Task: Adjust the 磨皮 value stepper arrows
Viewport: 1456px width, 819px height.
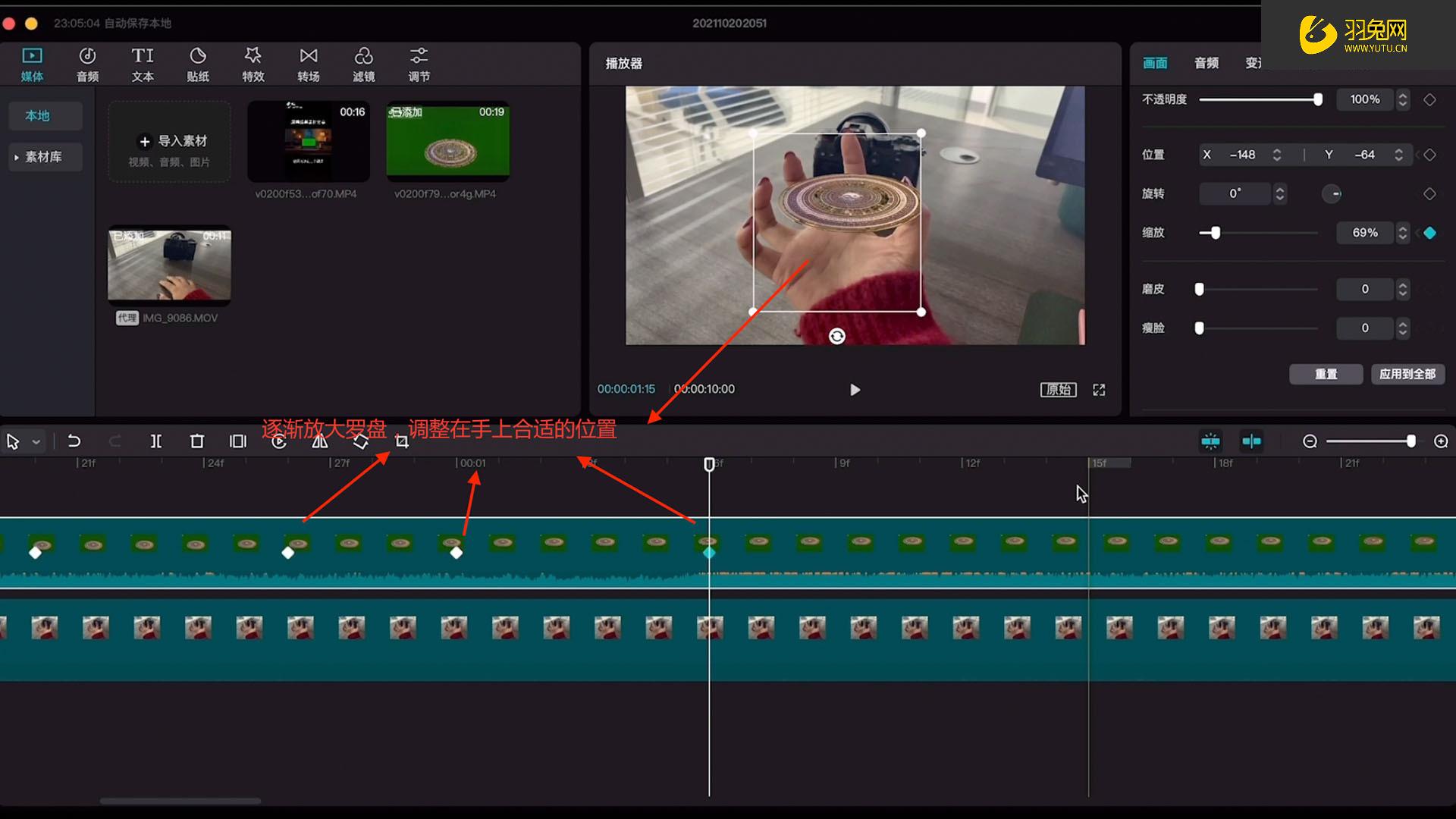Action: (1403, 289)
